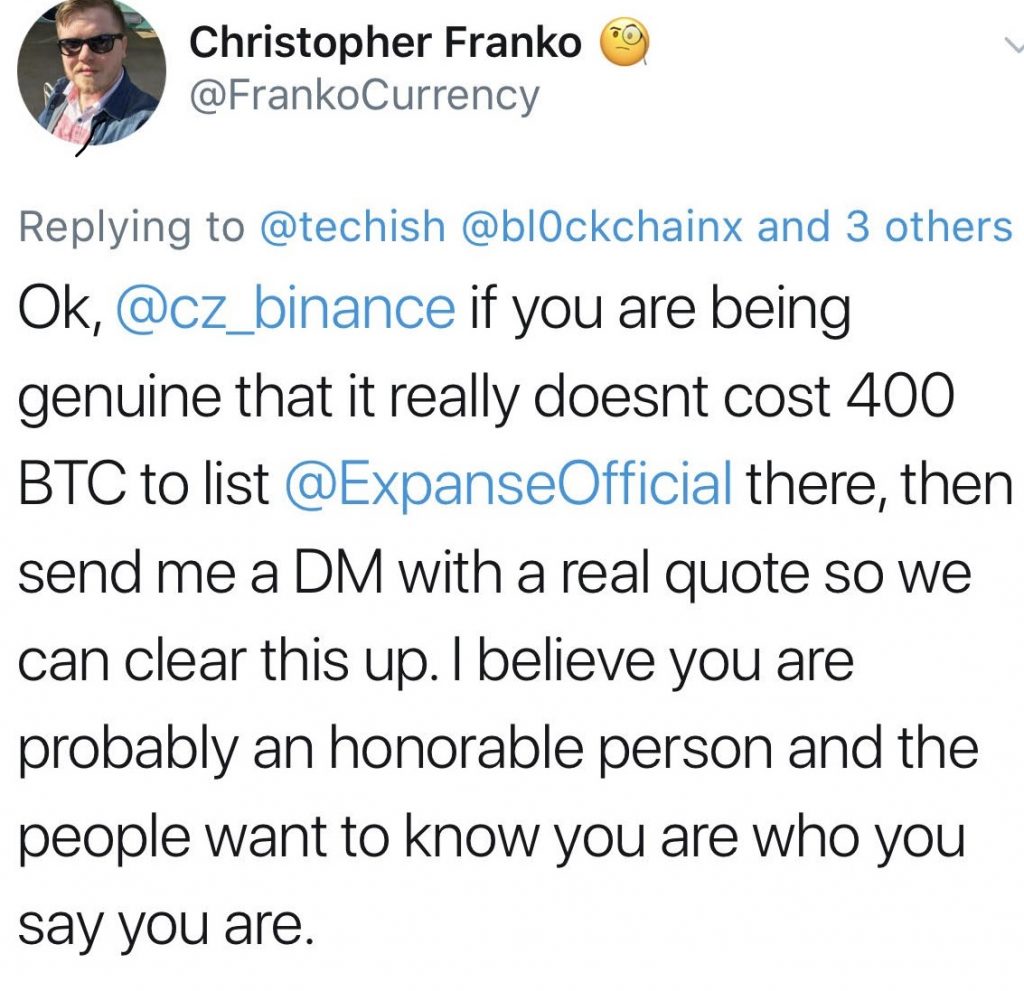The width and height of the screenshot is (1024, 991).
Task: Expand the tweet options chevron
Action: 1012,43
